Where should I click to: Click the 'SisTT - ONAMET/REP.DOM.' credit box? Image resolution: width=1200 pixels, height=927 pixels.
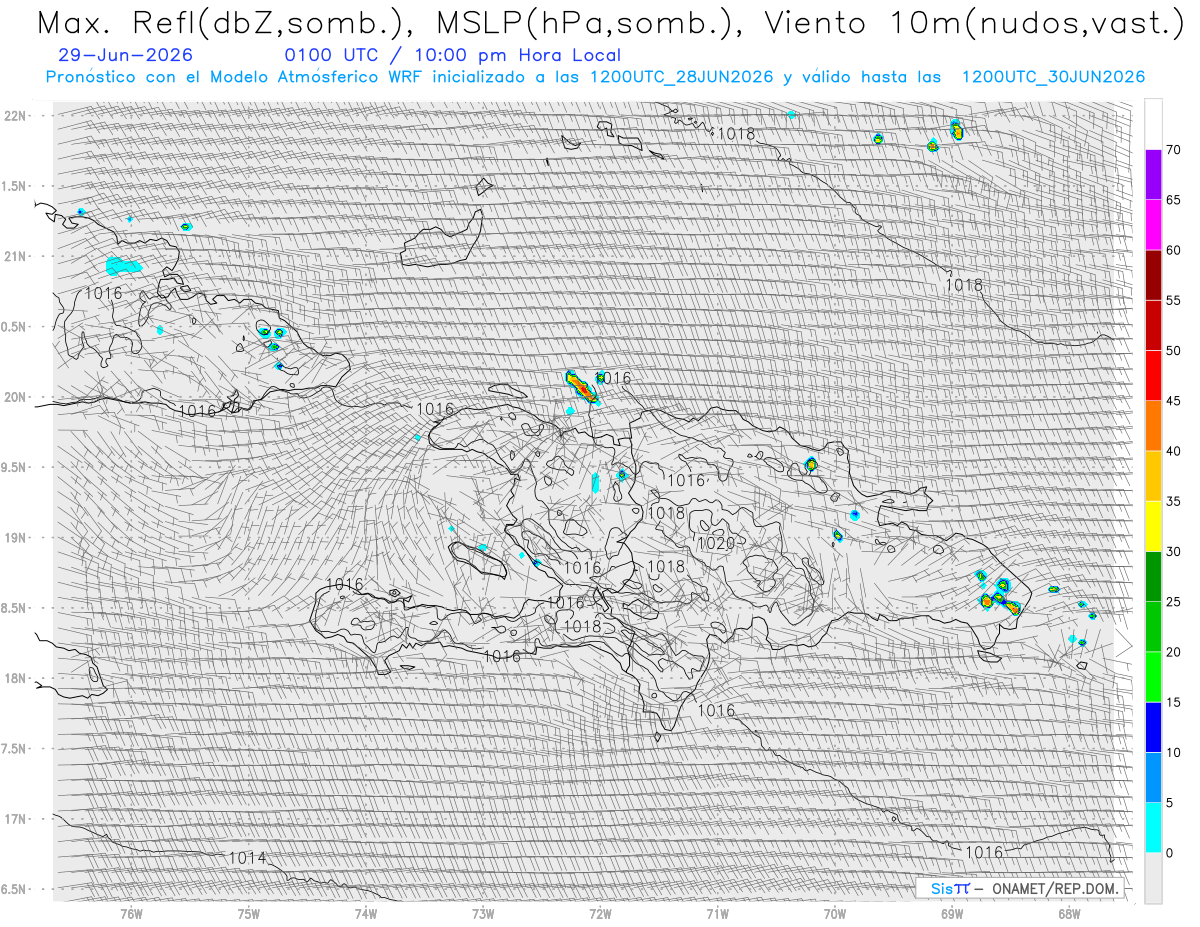(1019, 888)
